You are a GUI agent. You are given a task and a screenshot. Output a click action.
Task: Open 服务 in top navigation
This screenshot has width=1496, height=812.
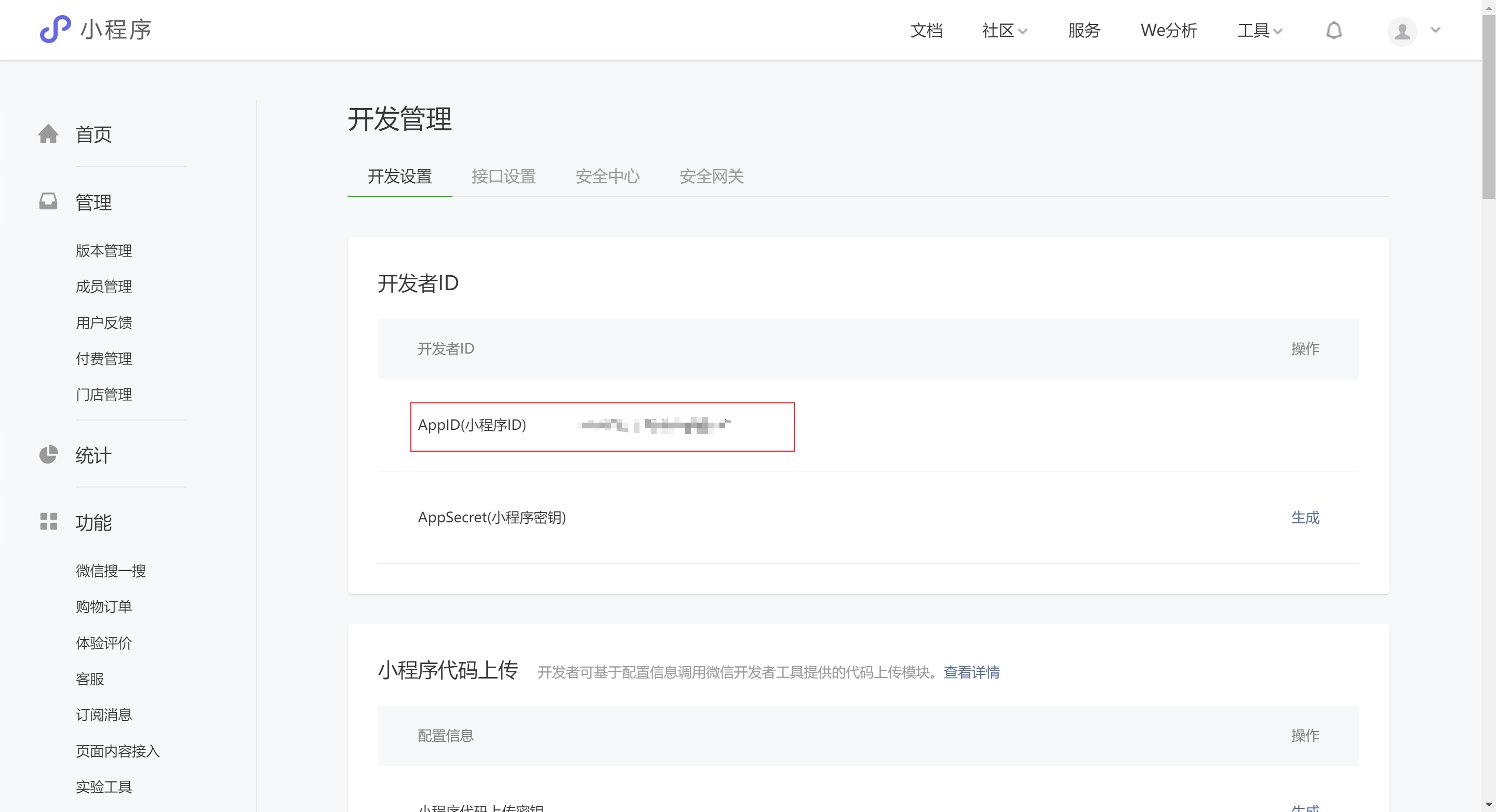pyautogui.click(x=1084, y=30)
